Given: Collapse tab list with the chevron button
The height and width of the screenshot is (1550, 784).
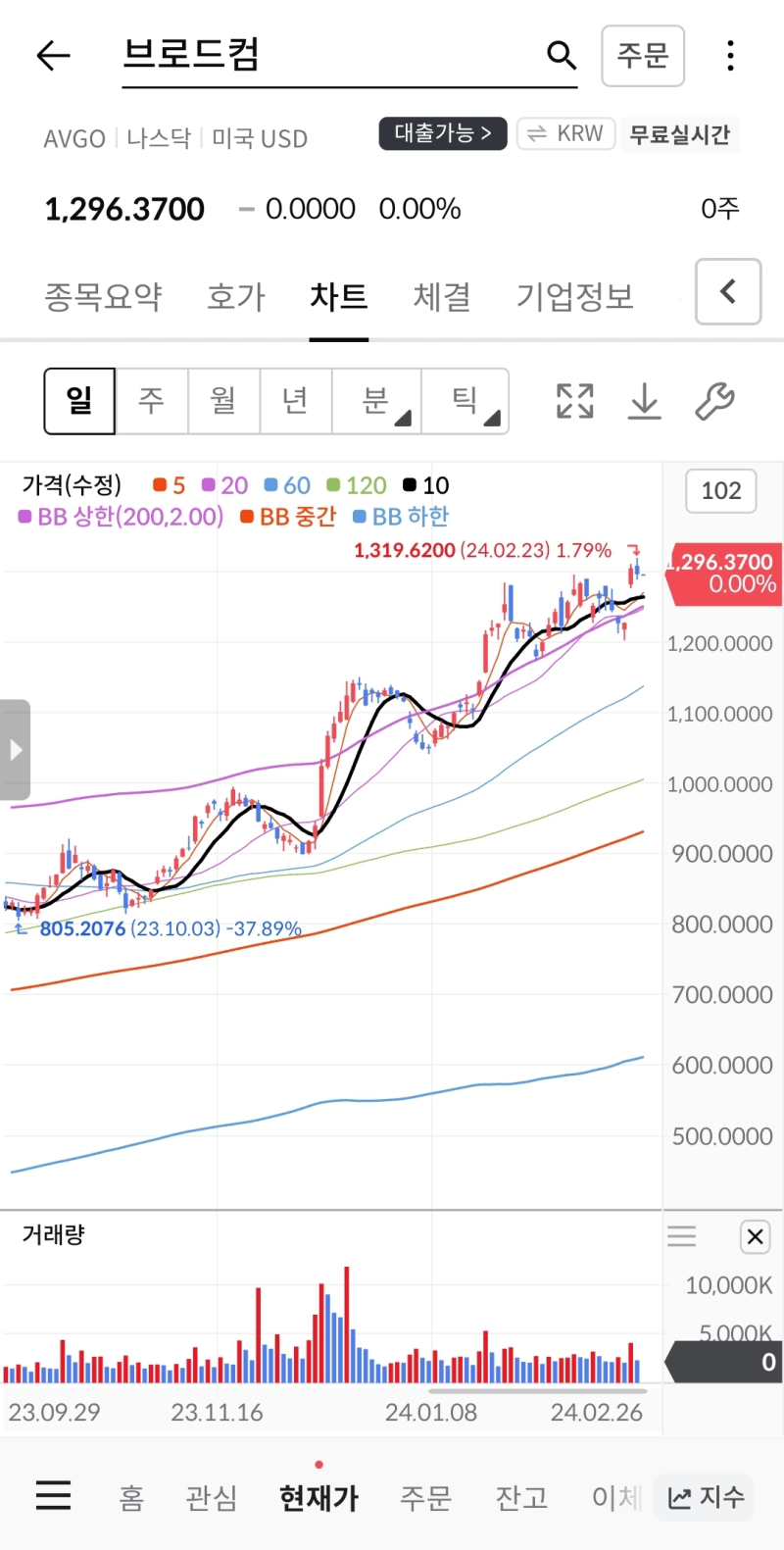Looking at the screenshot, I should (x=728, y=291).
